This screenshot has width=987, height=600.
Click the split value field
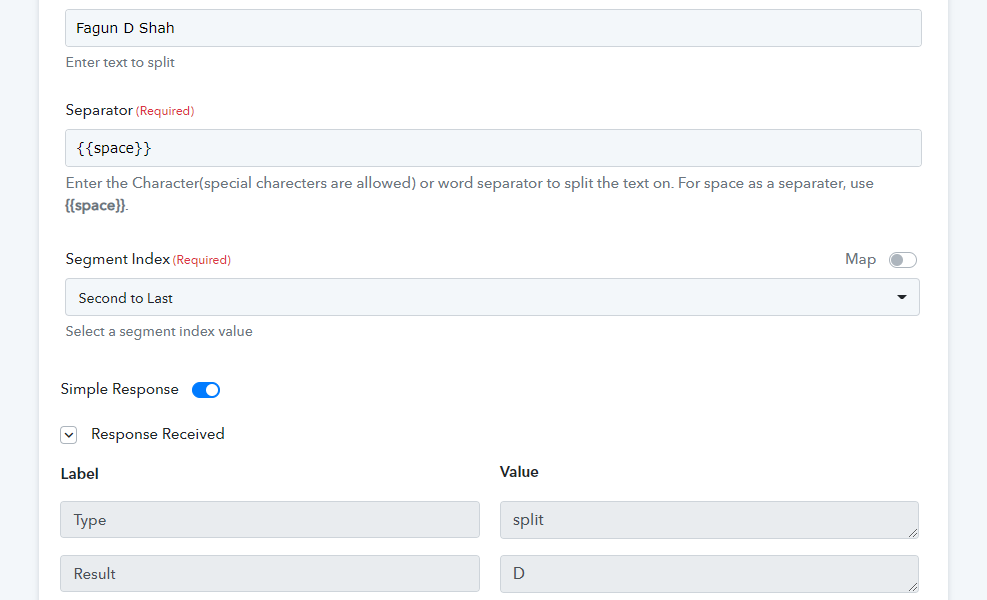(x=709, y=520)
